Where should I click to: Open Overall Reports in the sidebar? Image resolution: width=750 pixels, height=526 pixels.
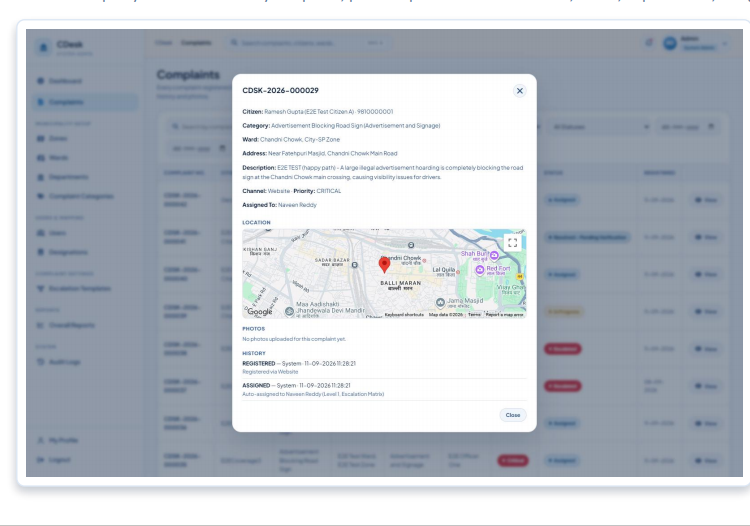tap(86, 325)
